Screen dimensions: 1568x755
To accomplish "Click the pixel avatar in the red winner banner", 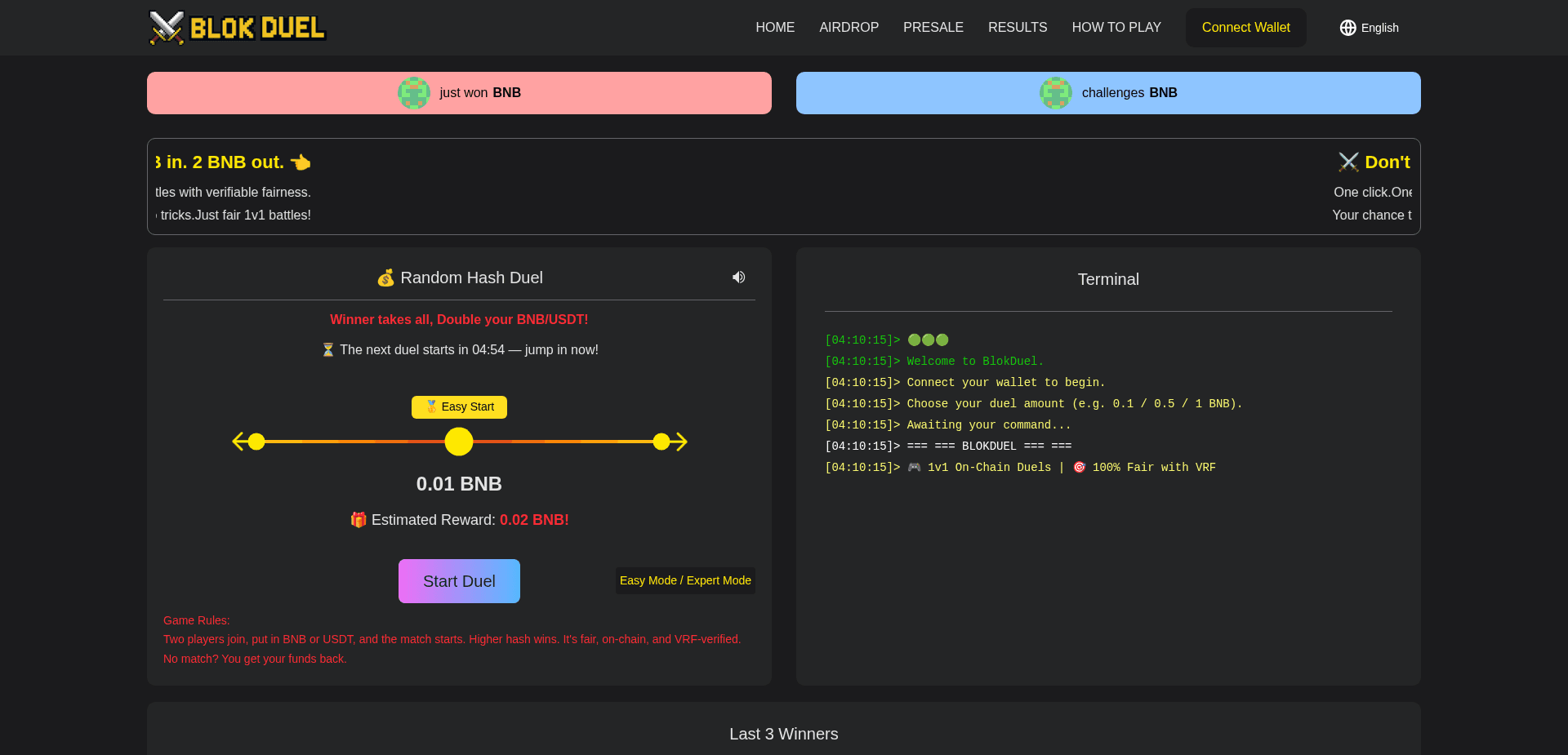I will 414,93.
